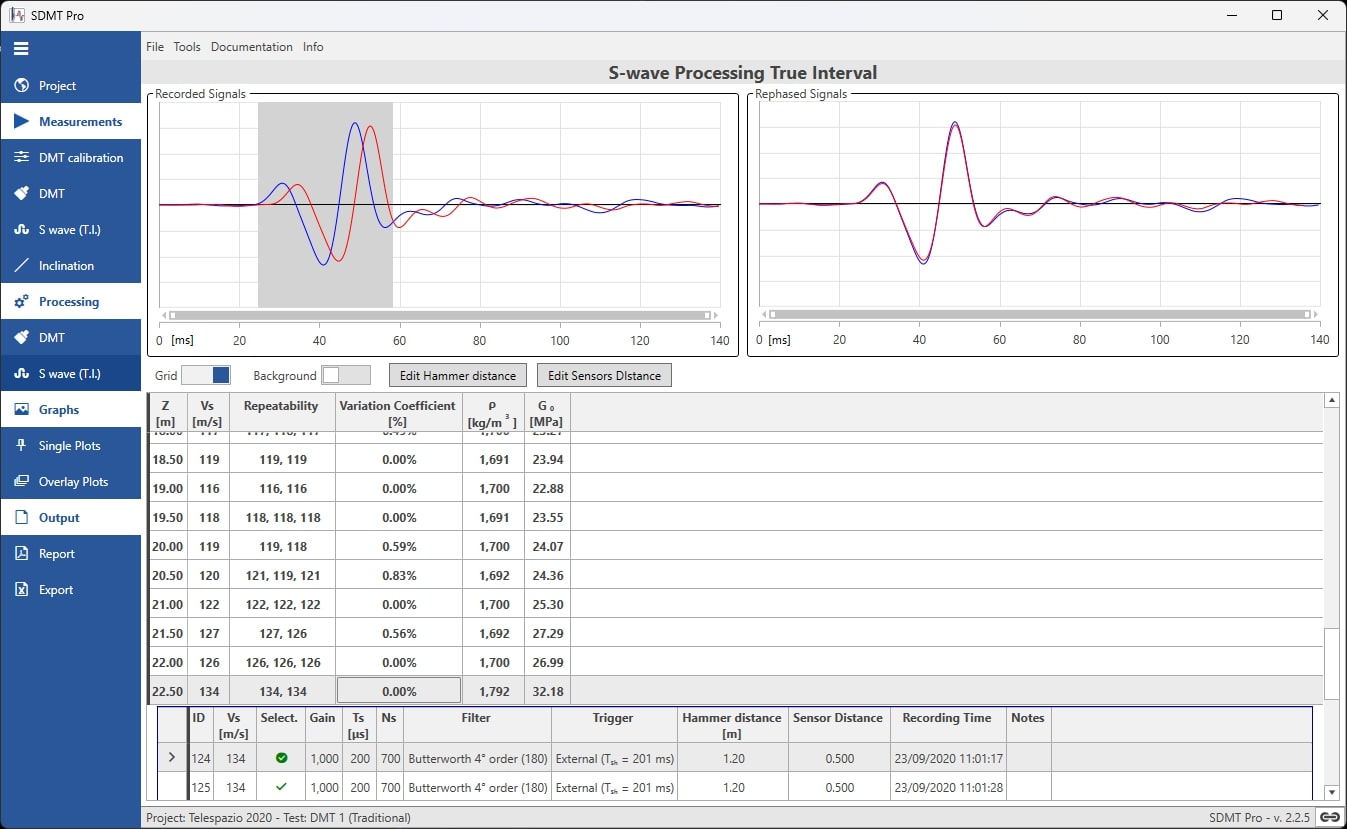Select the row with depth 22.00
The image size is (1347, 829).
click(735, 663)
